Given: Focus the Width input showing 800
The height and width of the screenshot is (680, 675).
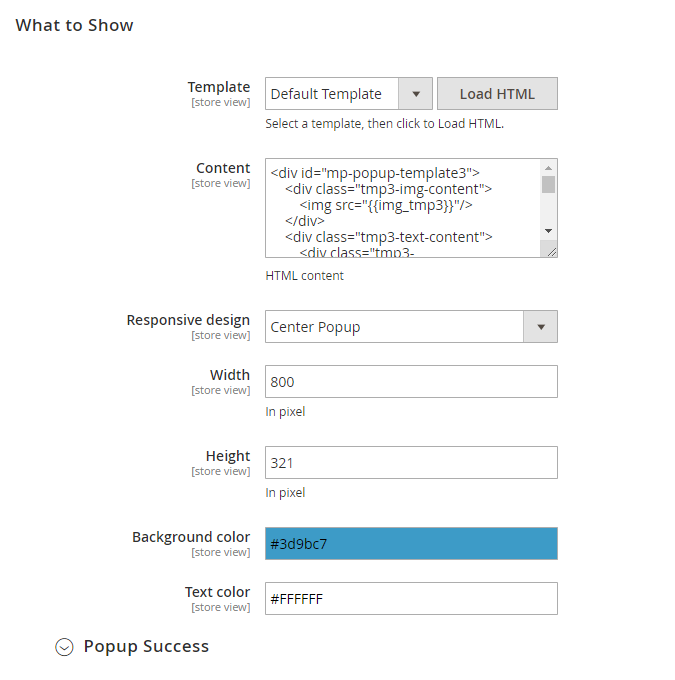Looking at the screenshot, I should point(411,382).
